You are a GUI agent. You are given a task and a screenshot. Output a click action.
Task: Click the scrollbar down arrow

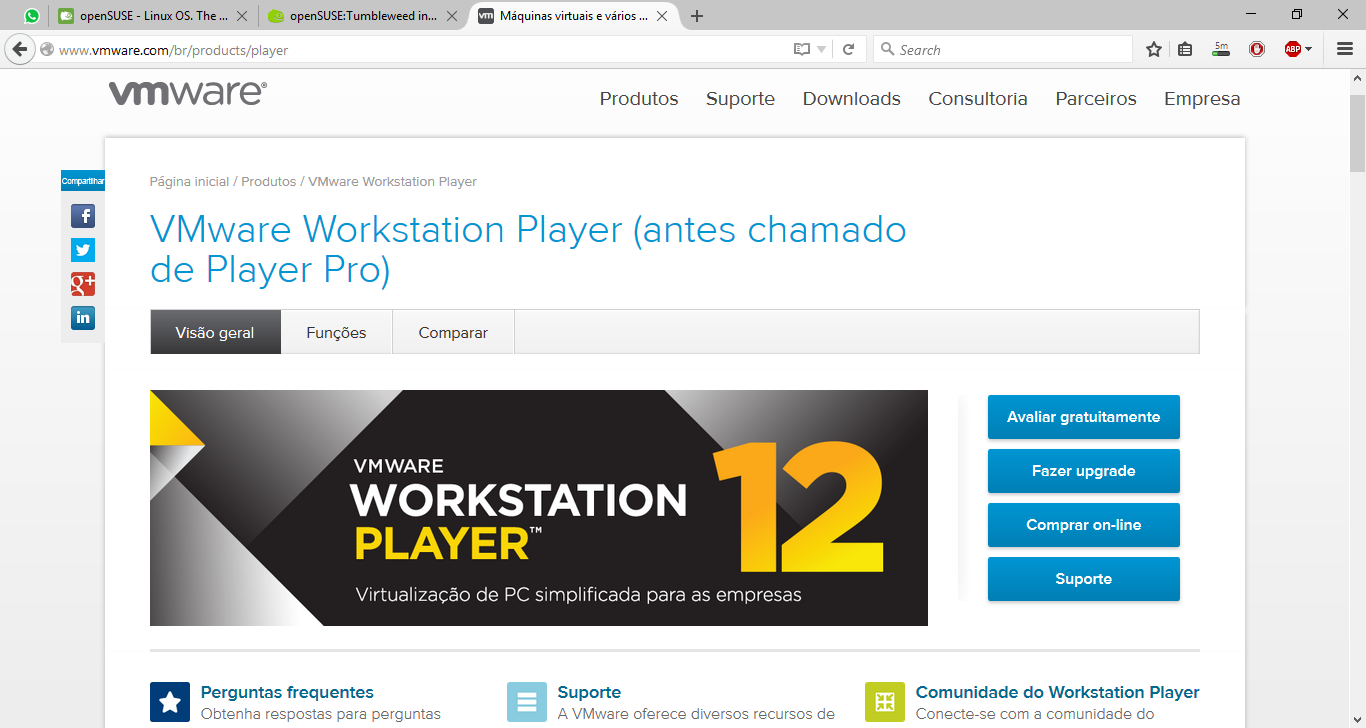click(1357, 719)
